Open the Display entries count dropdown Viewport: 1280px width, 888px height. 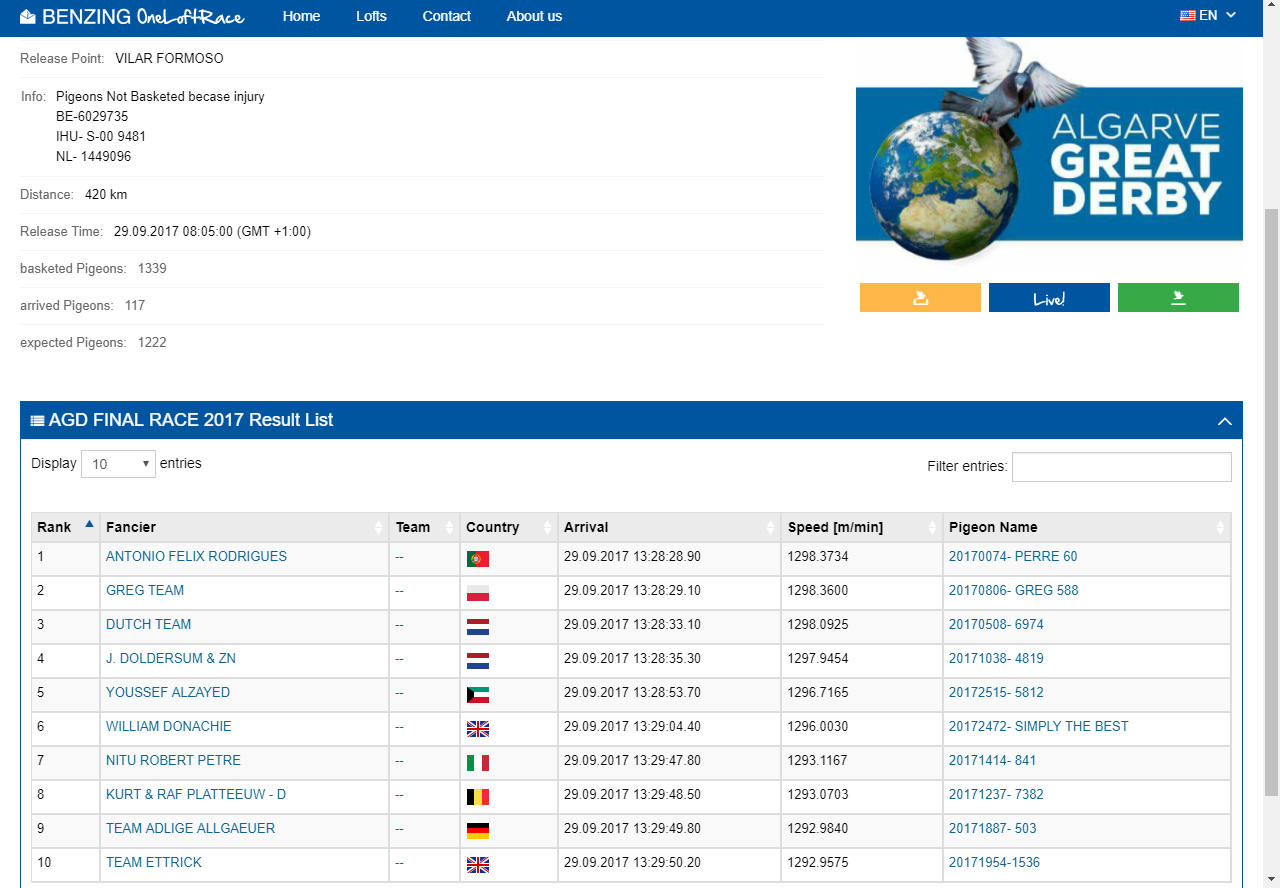118,464
